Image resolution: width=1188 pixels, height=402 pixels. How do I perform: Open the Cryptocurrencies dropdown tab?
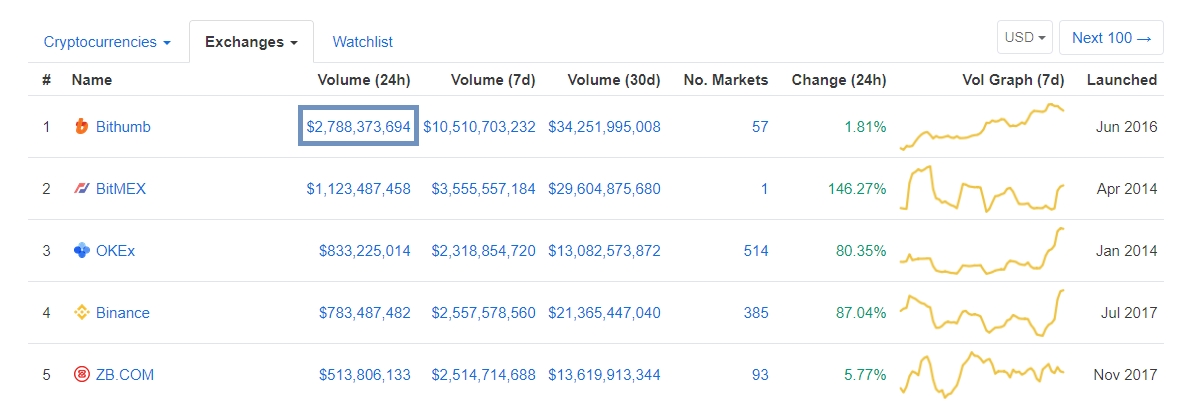(107, 42)
